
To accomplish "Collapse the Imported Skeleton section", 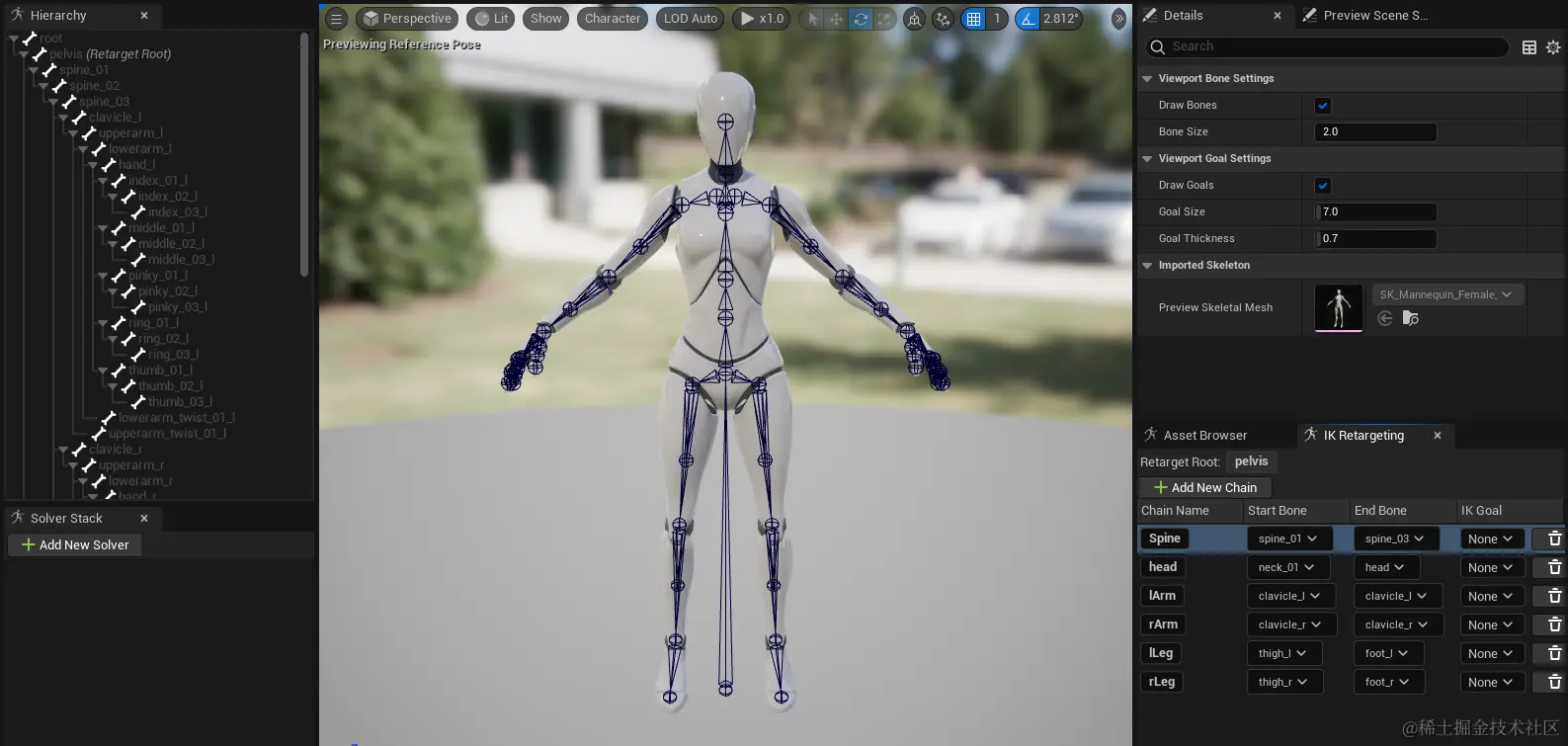I will pos(1147,266).
